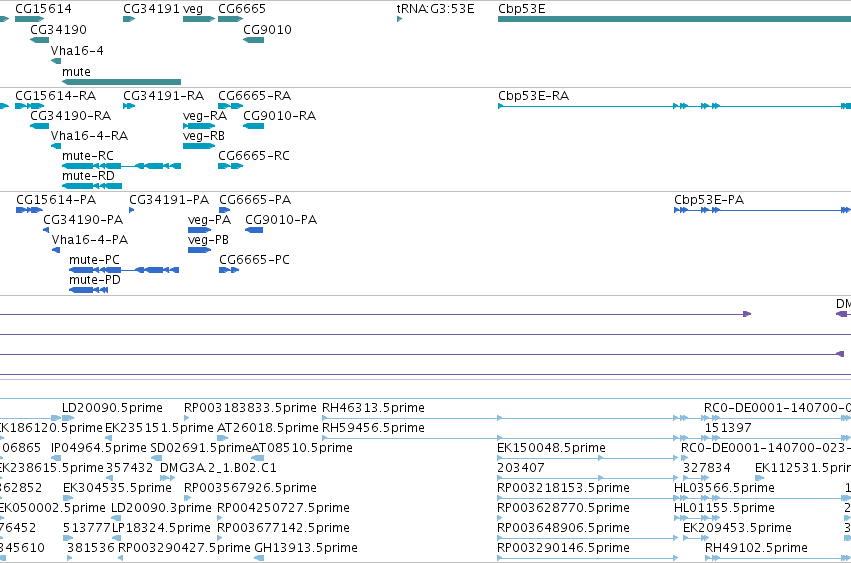Select the CG15614 gene label
The image size is (851, 563).
tap(43, 9)
